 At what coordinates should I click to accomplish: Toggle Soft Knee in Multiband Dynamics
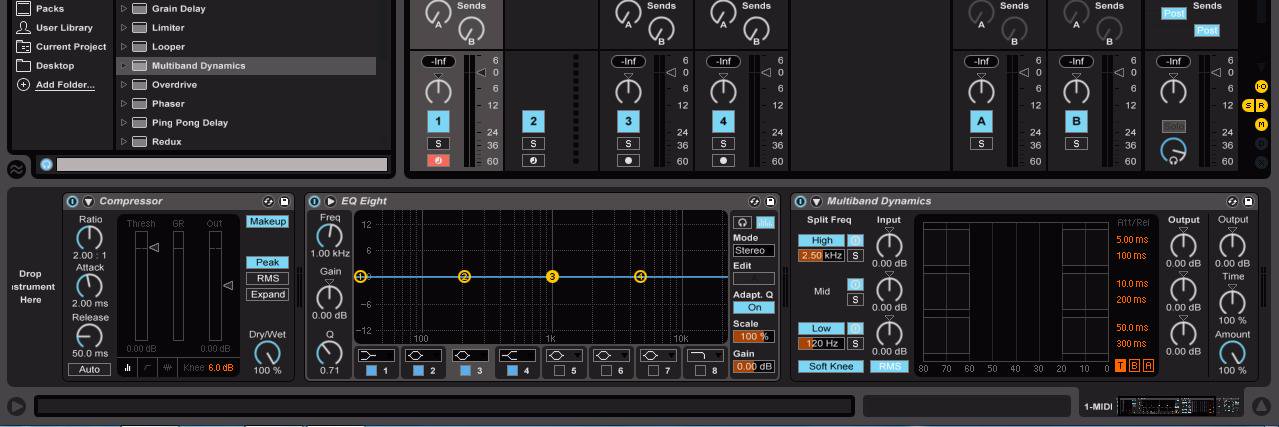831,366
